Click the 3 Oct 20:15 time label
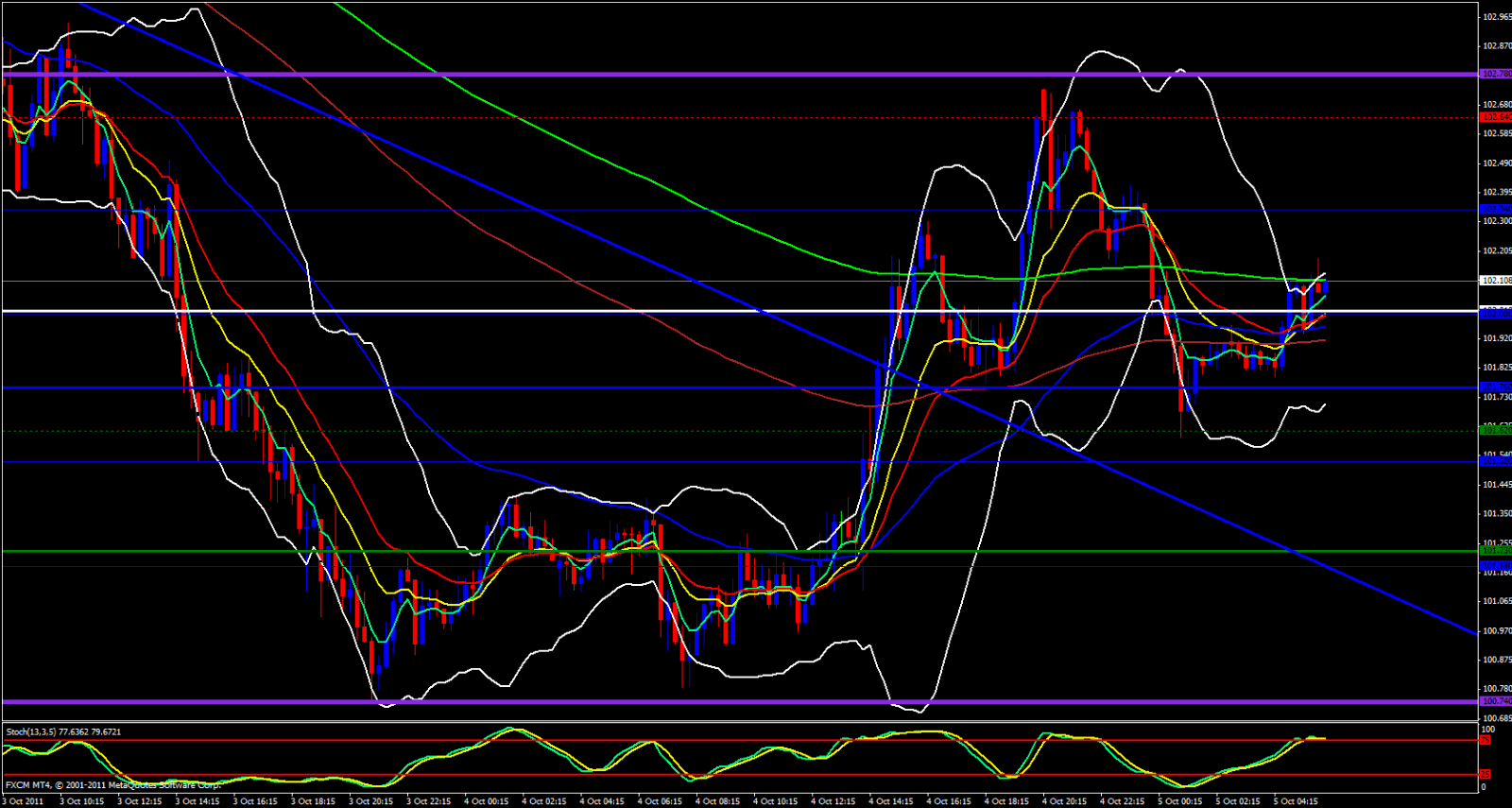Image resolution: width=1512 pixels, height=808 pixels. pos(370,801)
